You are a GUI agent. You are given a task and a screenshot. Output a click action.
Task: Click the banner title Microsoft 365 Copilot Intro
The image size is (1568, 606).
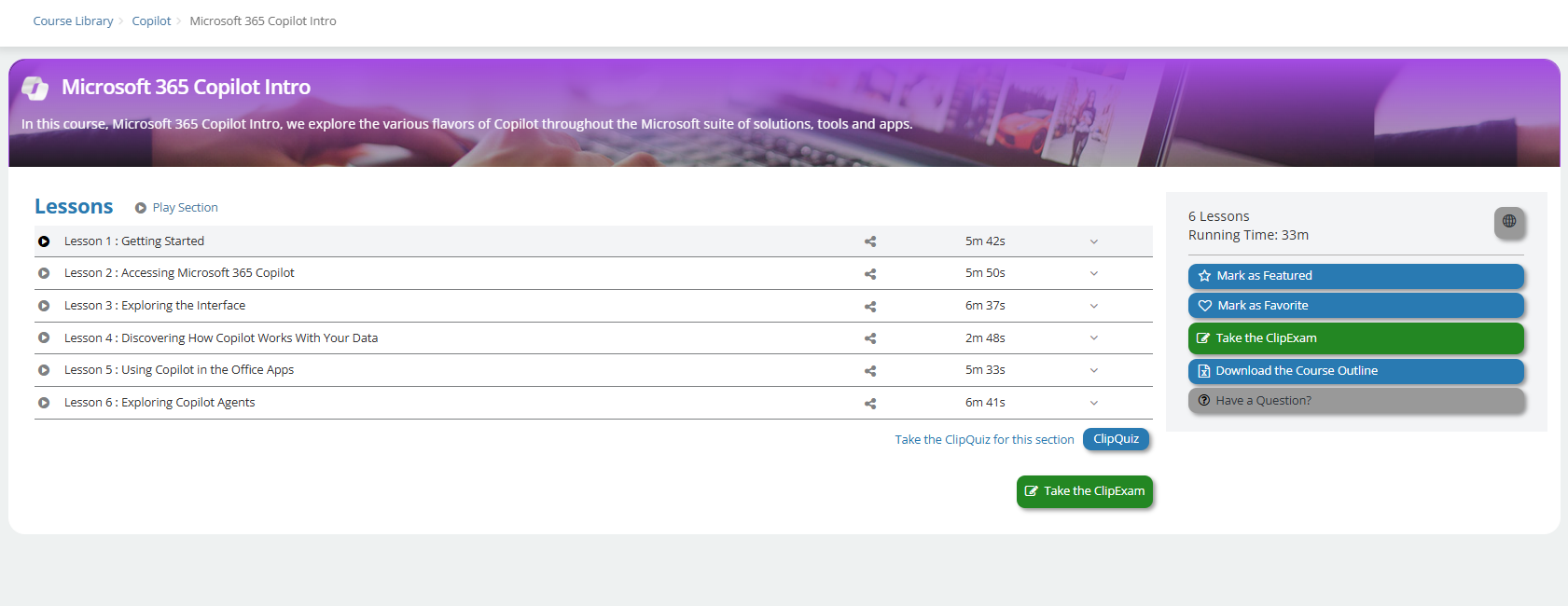tap(186, 88)
